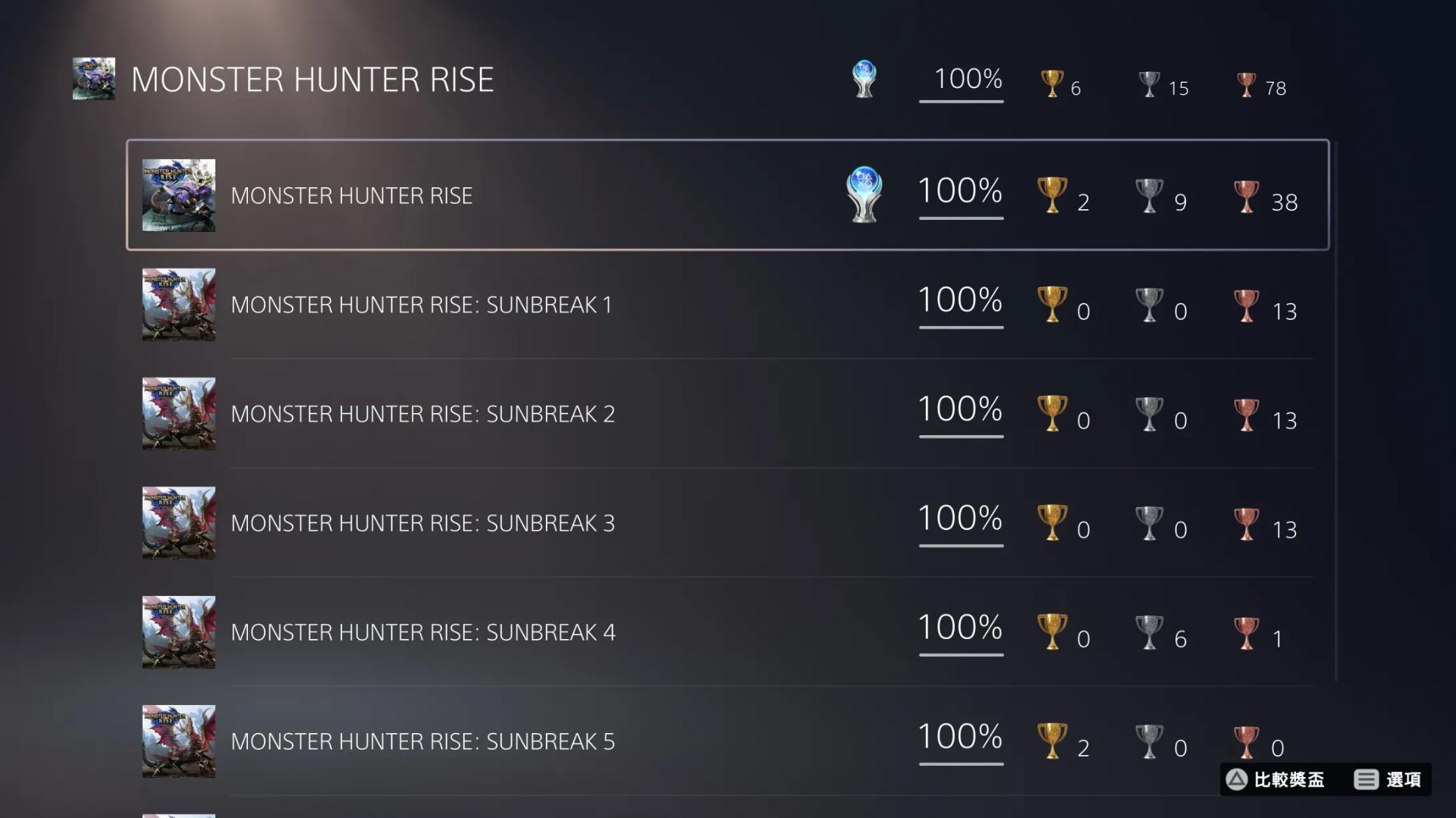1456x818 pixels.
Task: Click the silver trophy icon in header
Action: [1149, 83]
